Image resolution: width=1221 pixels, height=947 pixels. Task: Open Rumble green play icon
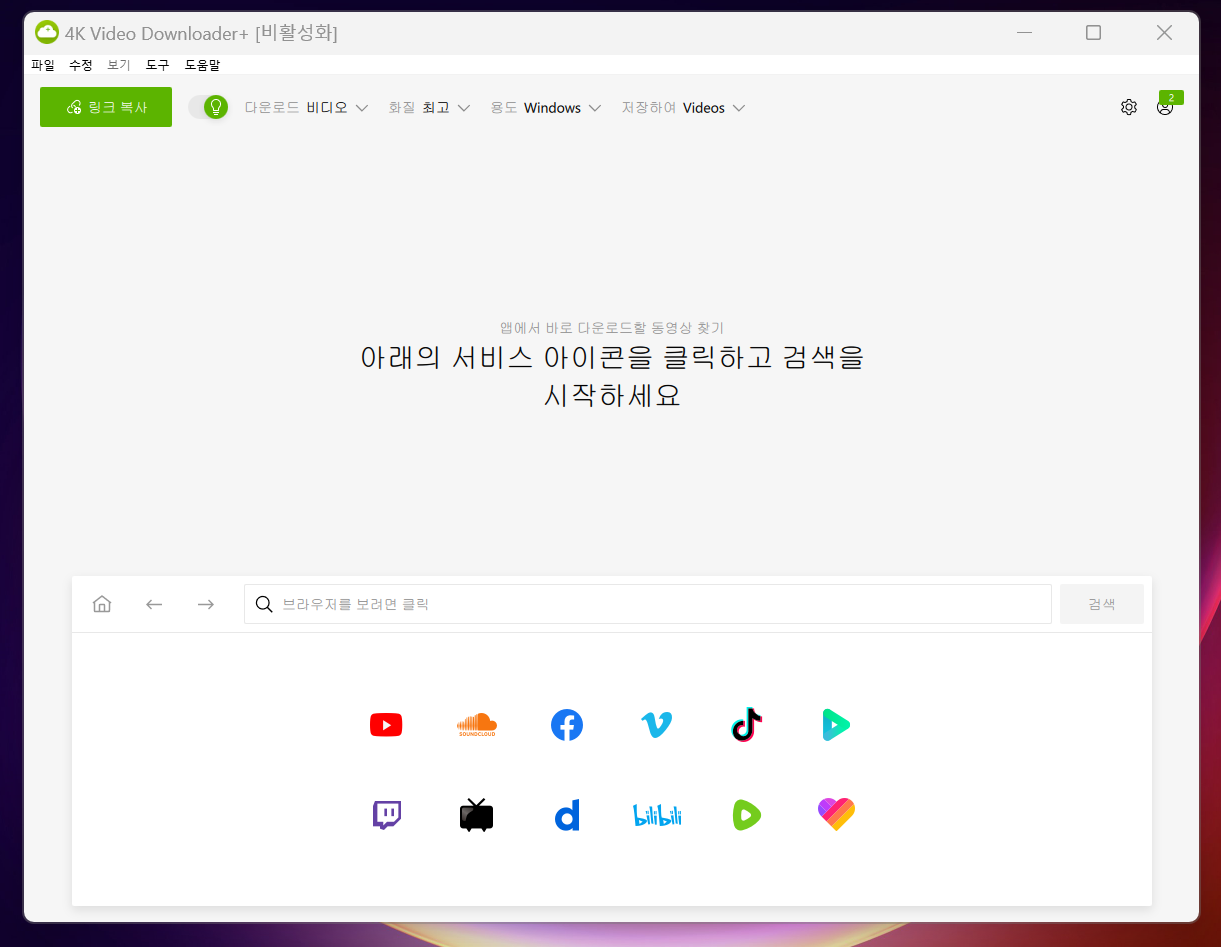(x=747, y=815)
